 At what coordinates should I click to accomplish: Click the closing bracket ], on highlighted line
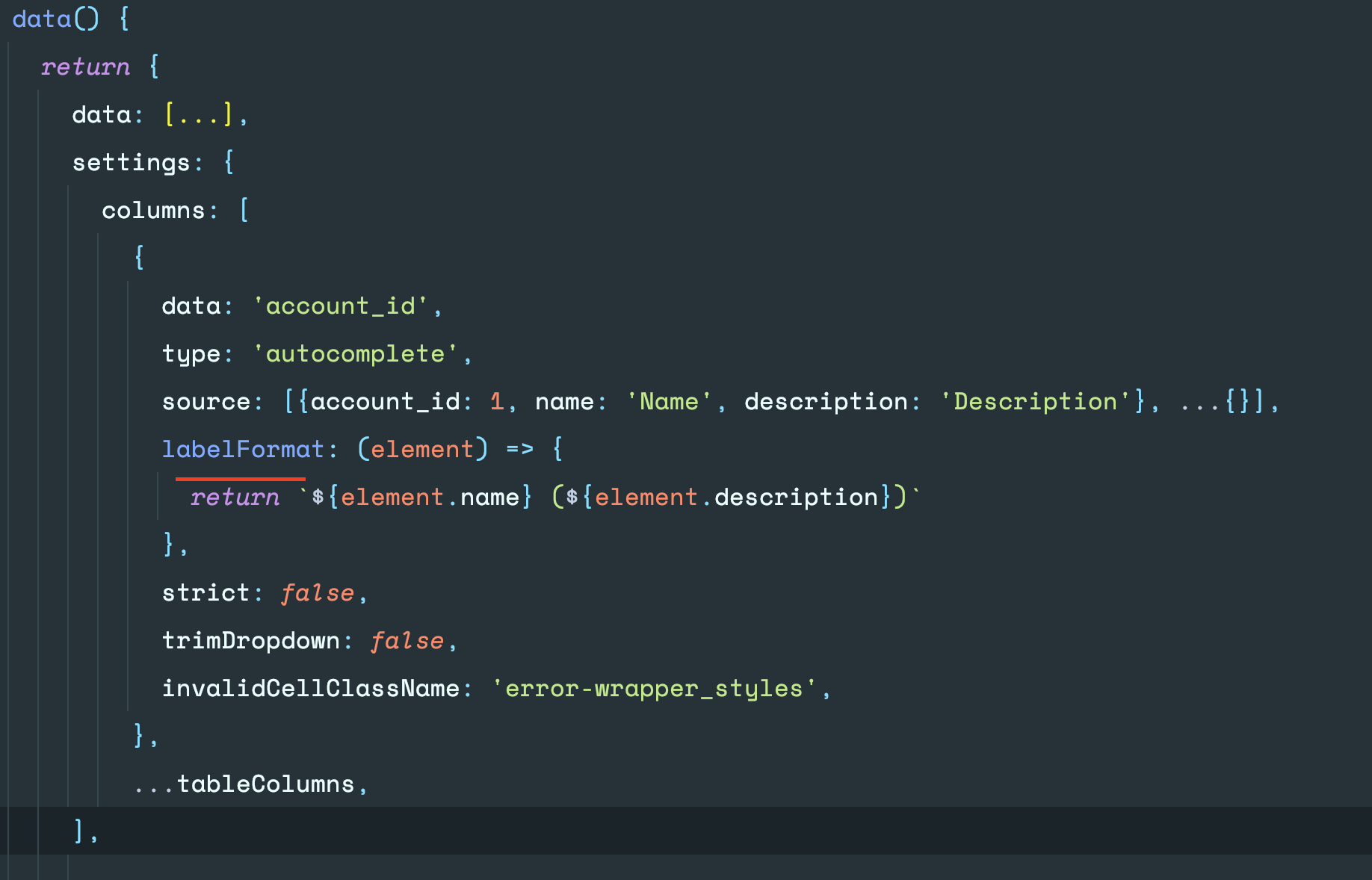click(x=85, y=831)
